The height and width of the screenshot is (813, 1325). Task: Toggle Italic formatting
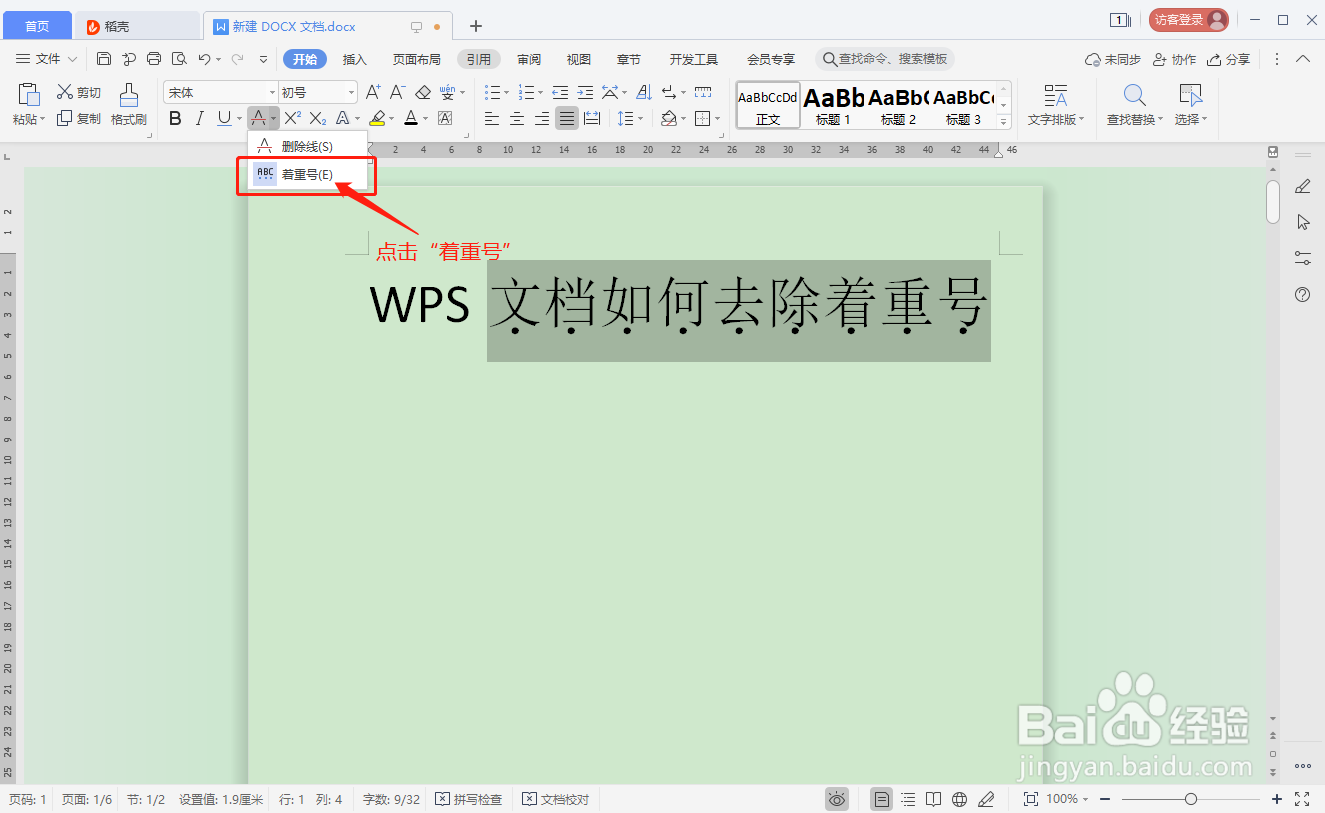click(199, 119)
